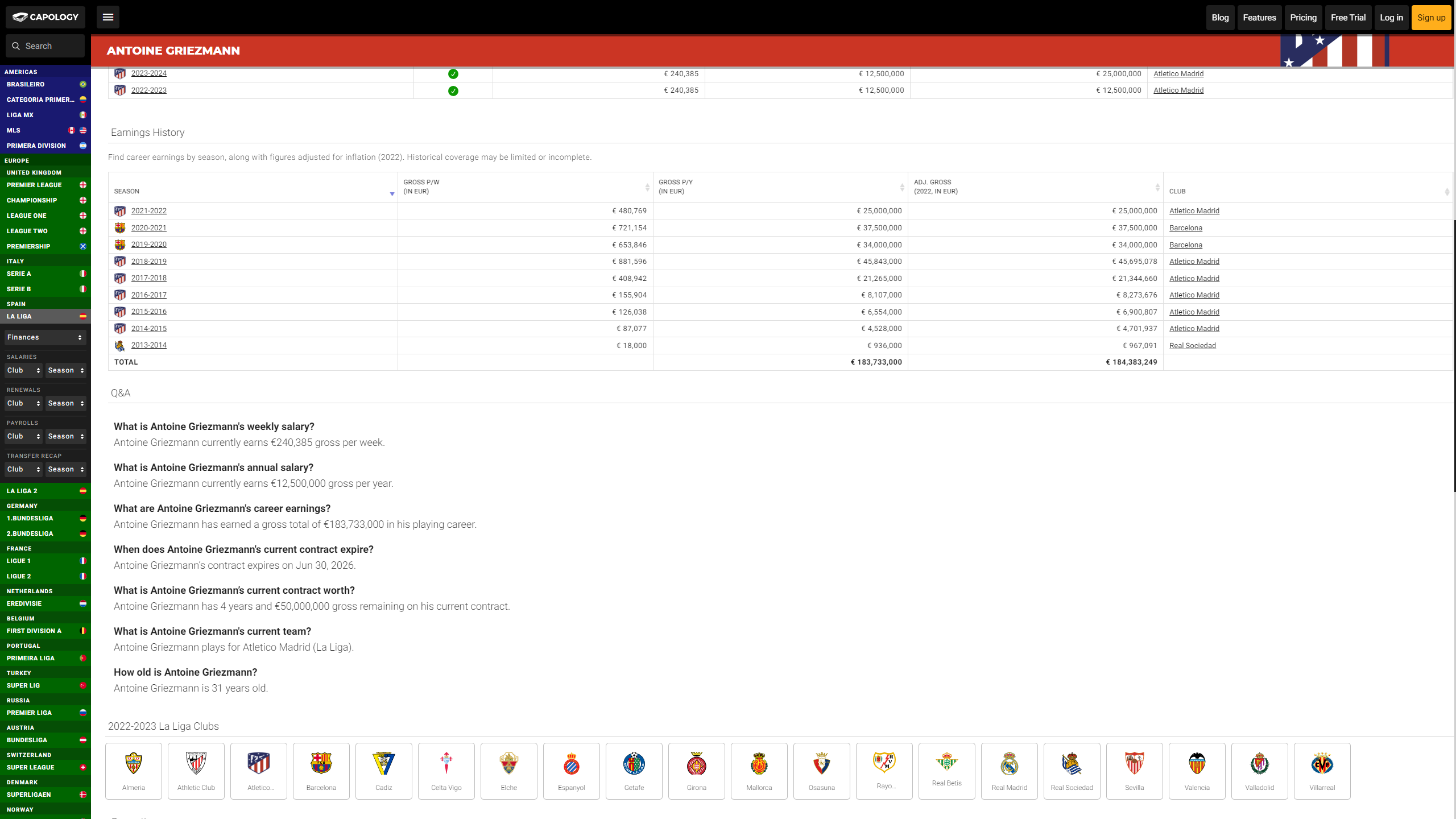Open the hamburger menu icon
Screen dimensions: 1456x819
point(108,17)
